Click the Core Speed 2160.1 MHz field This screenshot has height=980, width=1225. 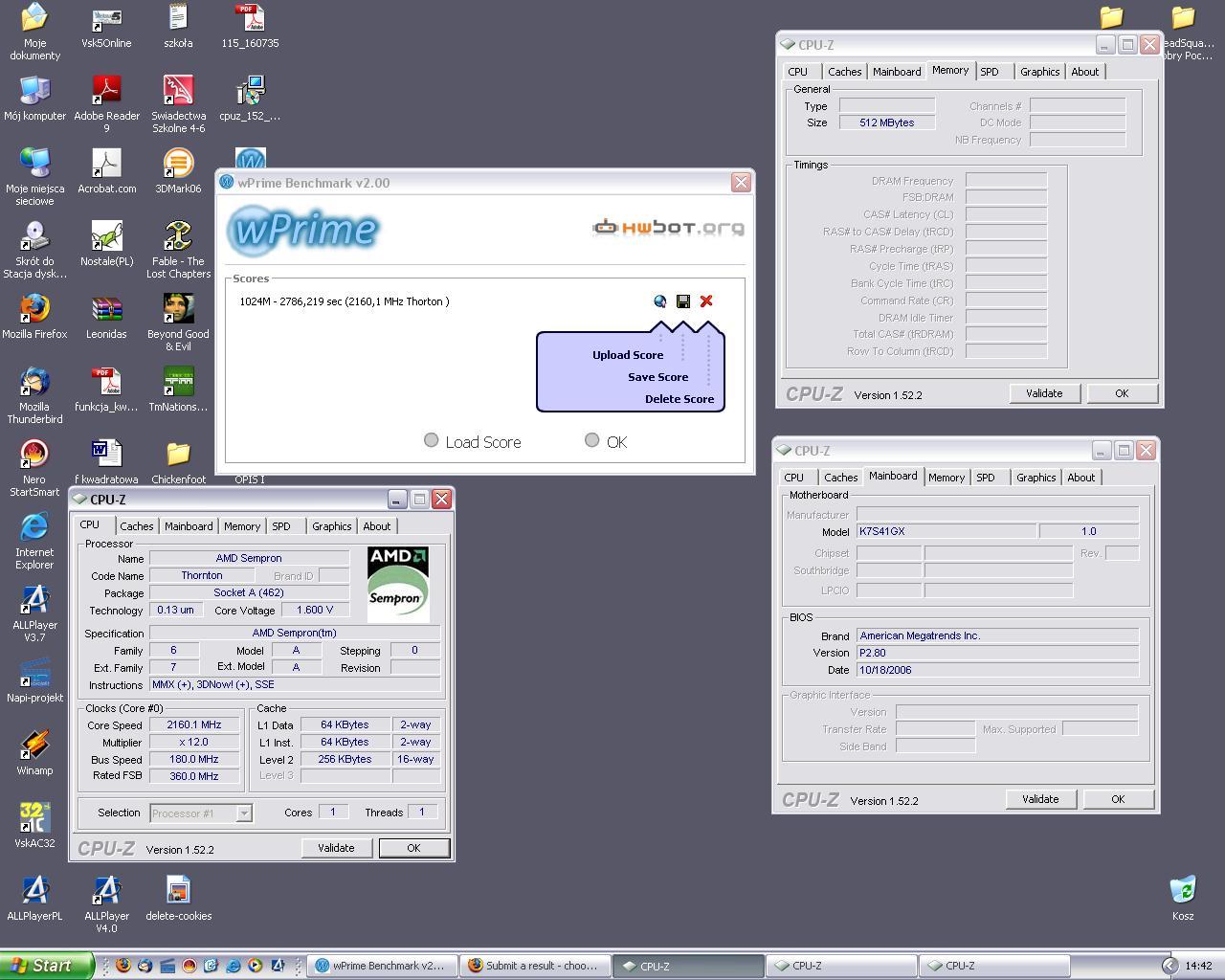point(193,725)
